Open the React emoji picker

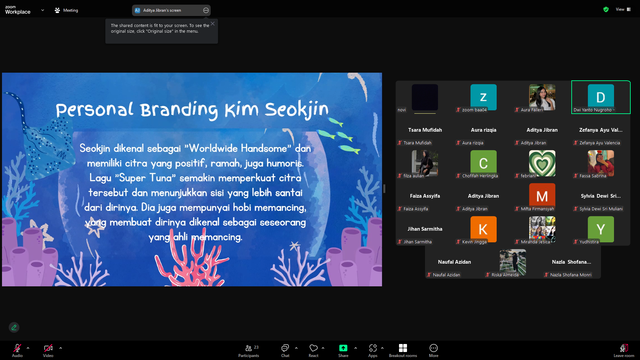click(313, 350)
